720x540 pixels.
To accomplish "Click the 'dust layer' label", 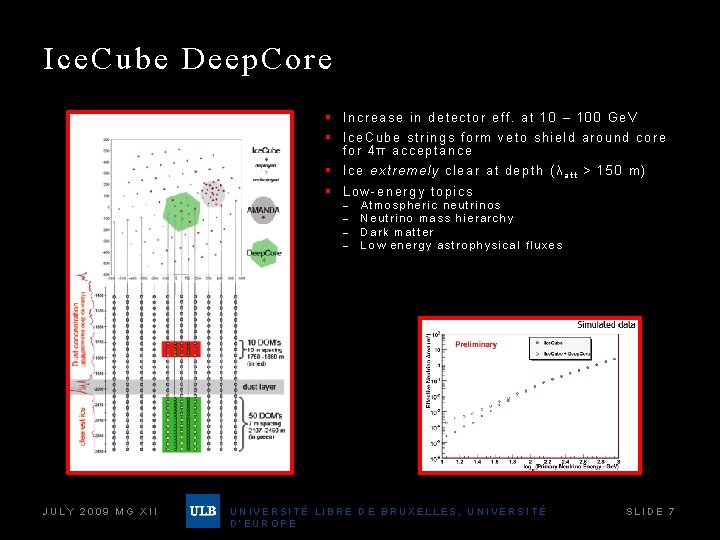I will click(x=259, y=387).
